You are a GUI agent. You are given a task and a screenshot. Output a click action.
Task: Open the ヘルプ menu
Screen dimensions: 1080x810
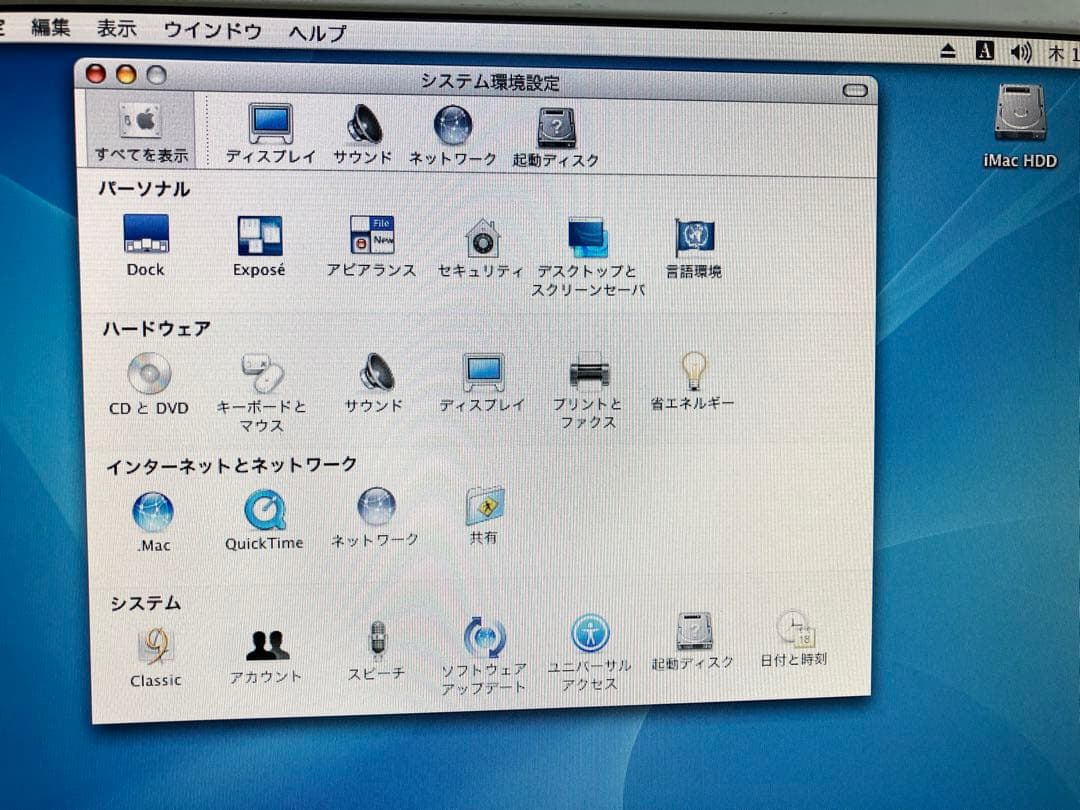tap(315, 31)
